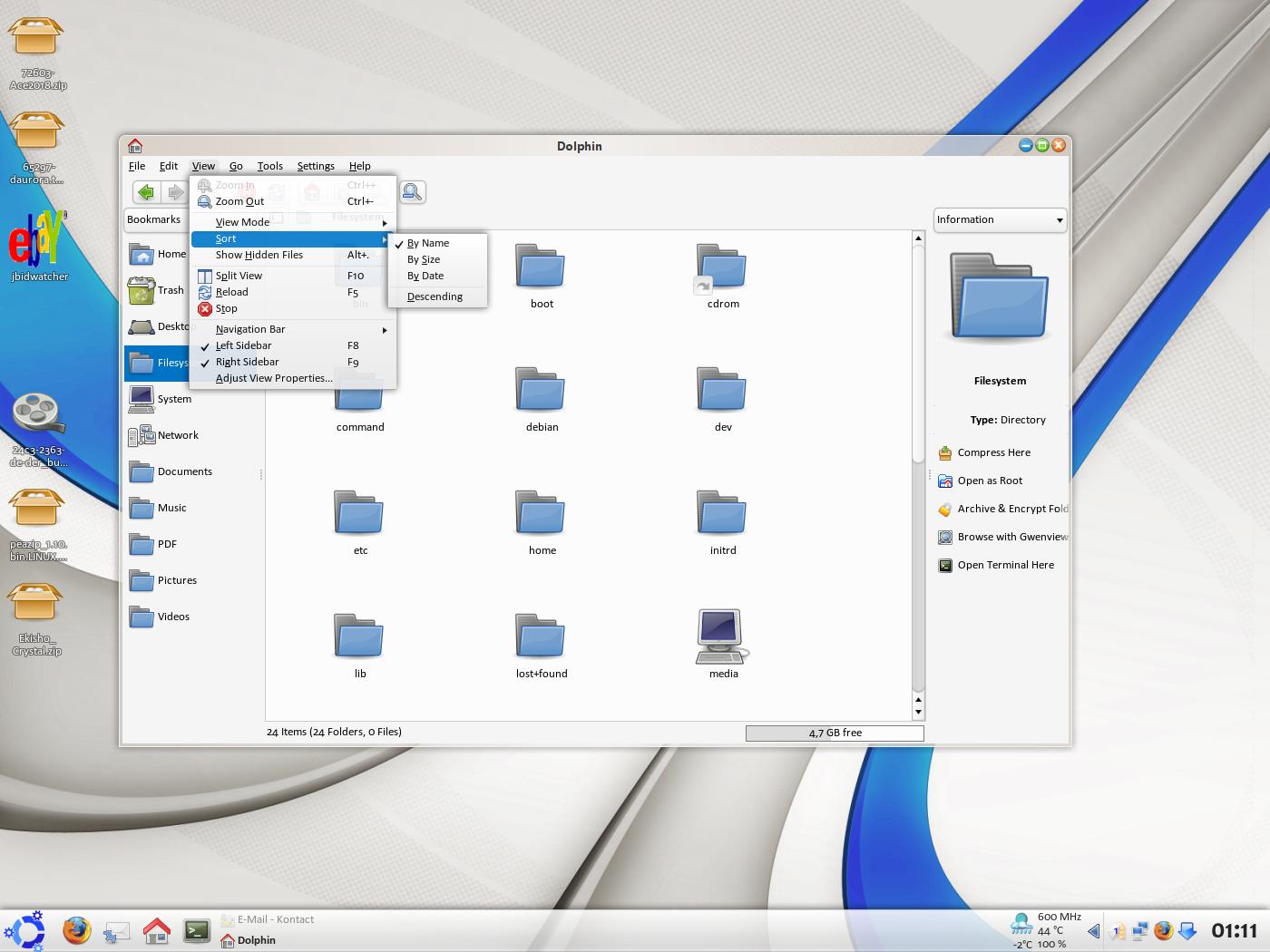Open the Documents bookmark in sidebar

pos(171,471)
